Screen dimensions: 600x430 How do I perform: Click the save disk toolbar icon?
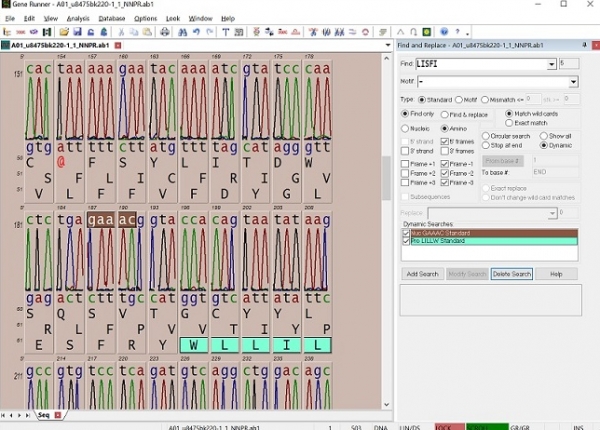coord(76,32)
